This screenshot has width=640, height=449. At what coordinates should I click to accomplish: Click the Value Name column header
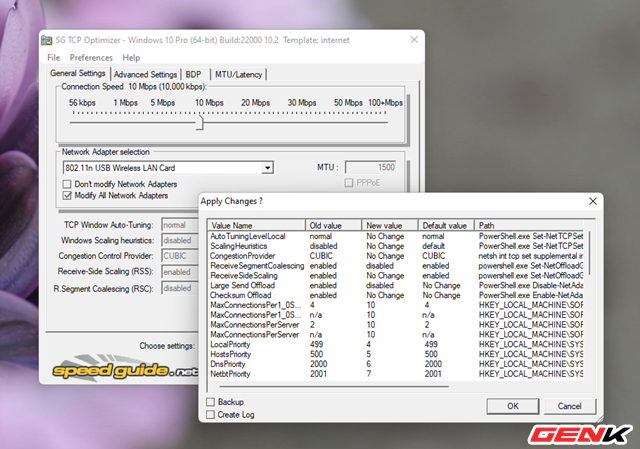[x=257, y=225]
